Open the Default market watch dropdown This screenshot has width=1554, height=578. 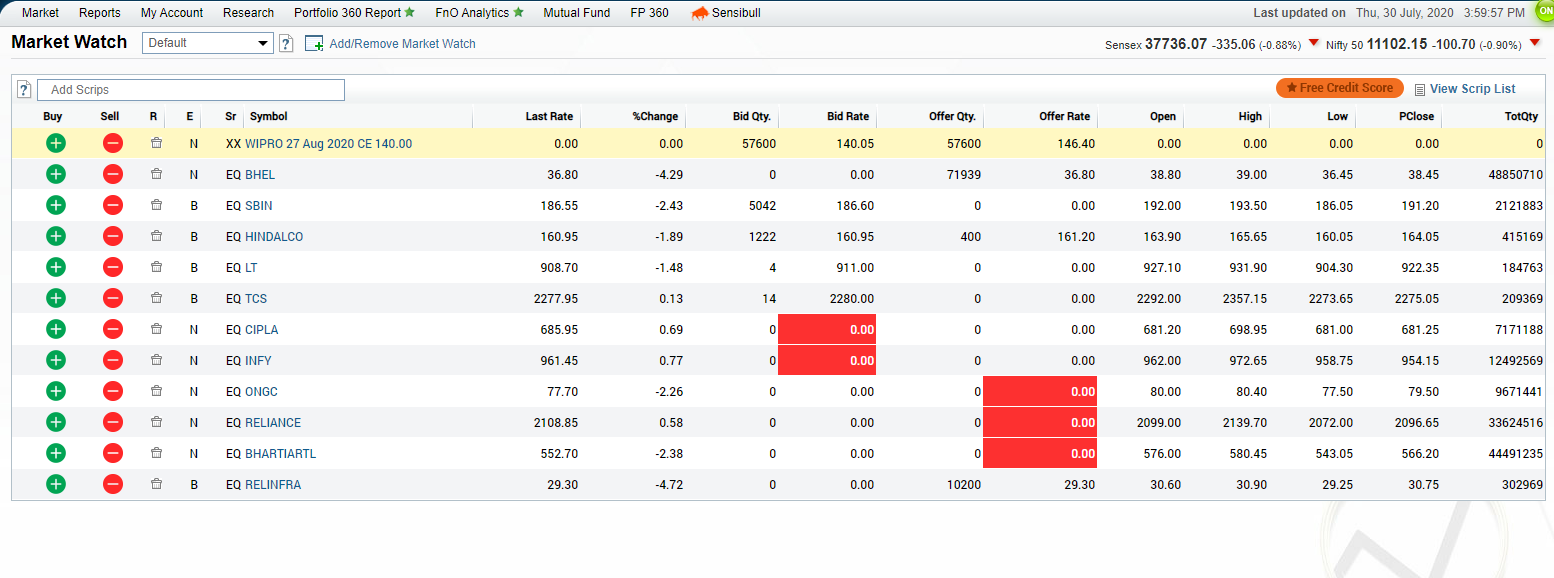click(x=208, y=43)
